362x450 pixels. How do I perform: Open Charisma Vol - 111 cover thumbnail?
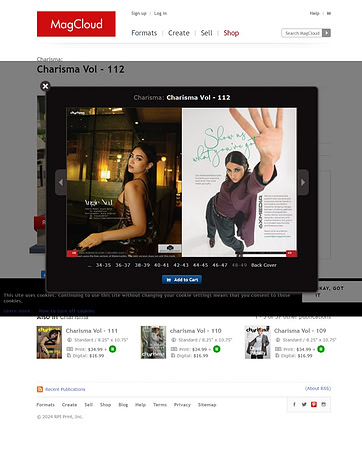tap(49, 342)
